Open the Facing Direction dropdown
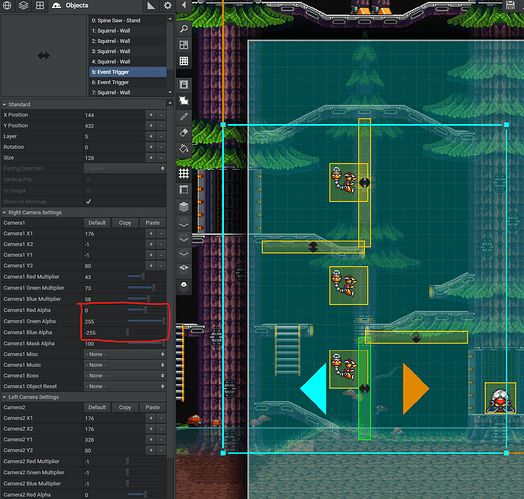Screen dimensions: 524x499 pyautogui.click(x=125, y=168)
